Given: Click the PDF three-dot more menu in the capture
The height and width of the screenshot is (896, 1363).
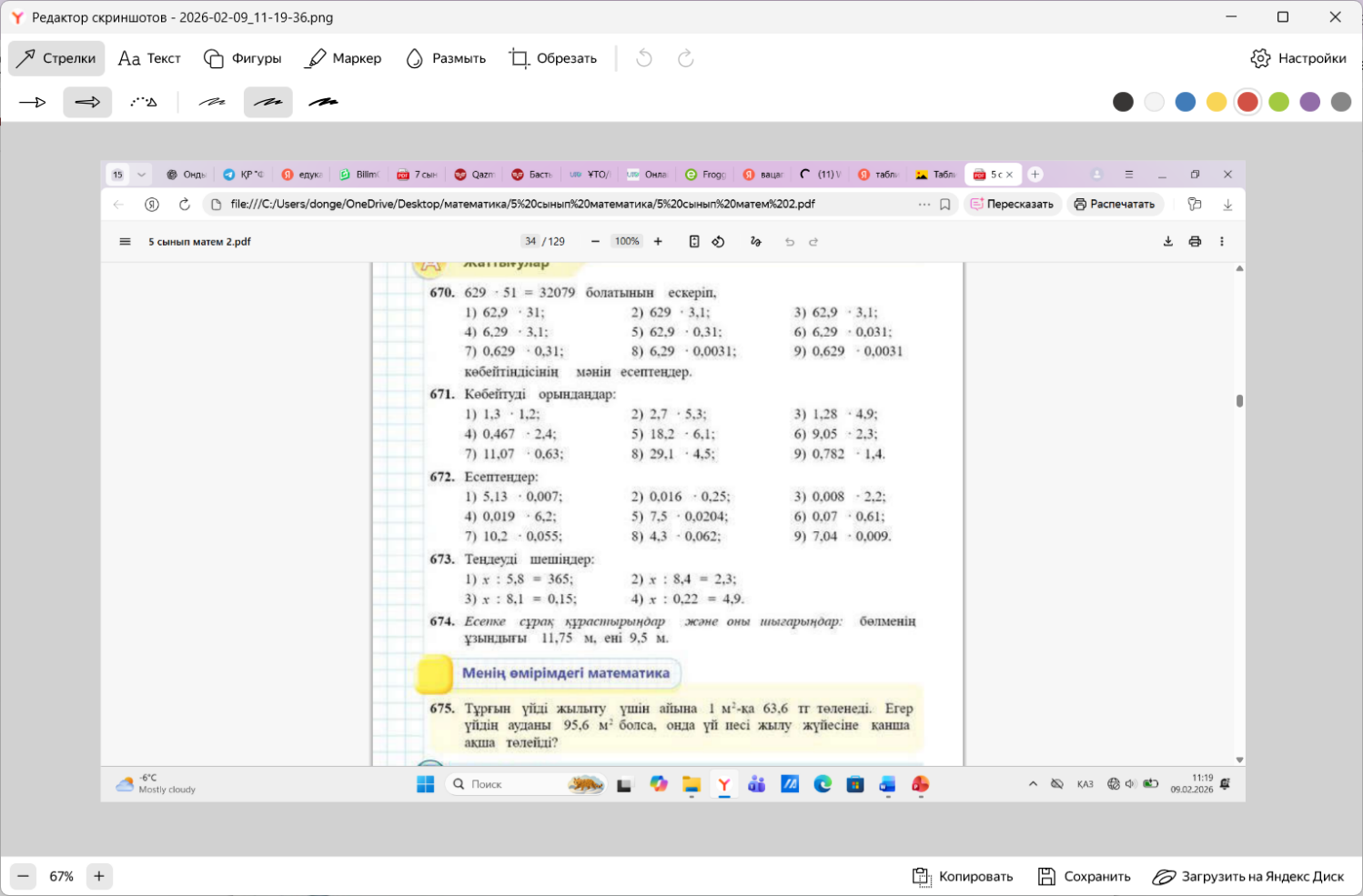Looking at the screenshot, I should click(1222, 242).
